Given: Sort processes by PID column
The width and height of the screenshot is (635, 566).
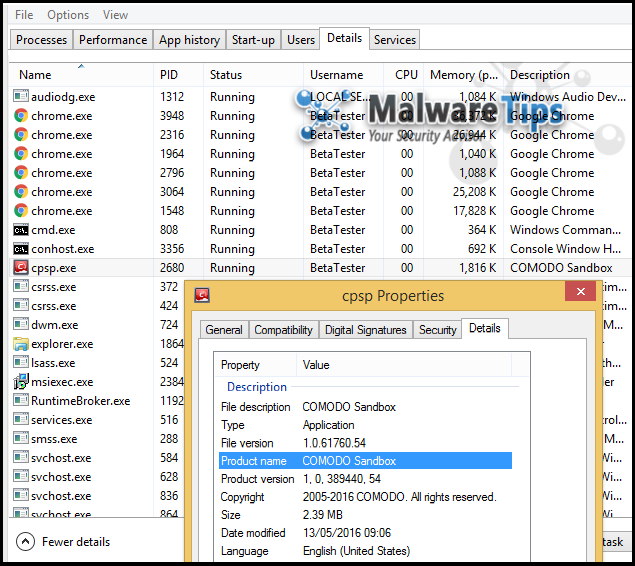Looking at the screenshot, I should click(178, 74).
